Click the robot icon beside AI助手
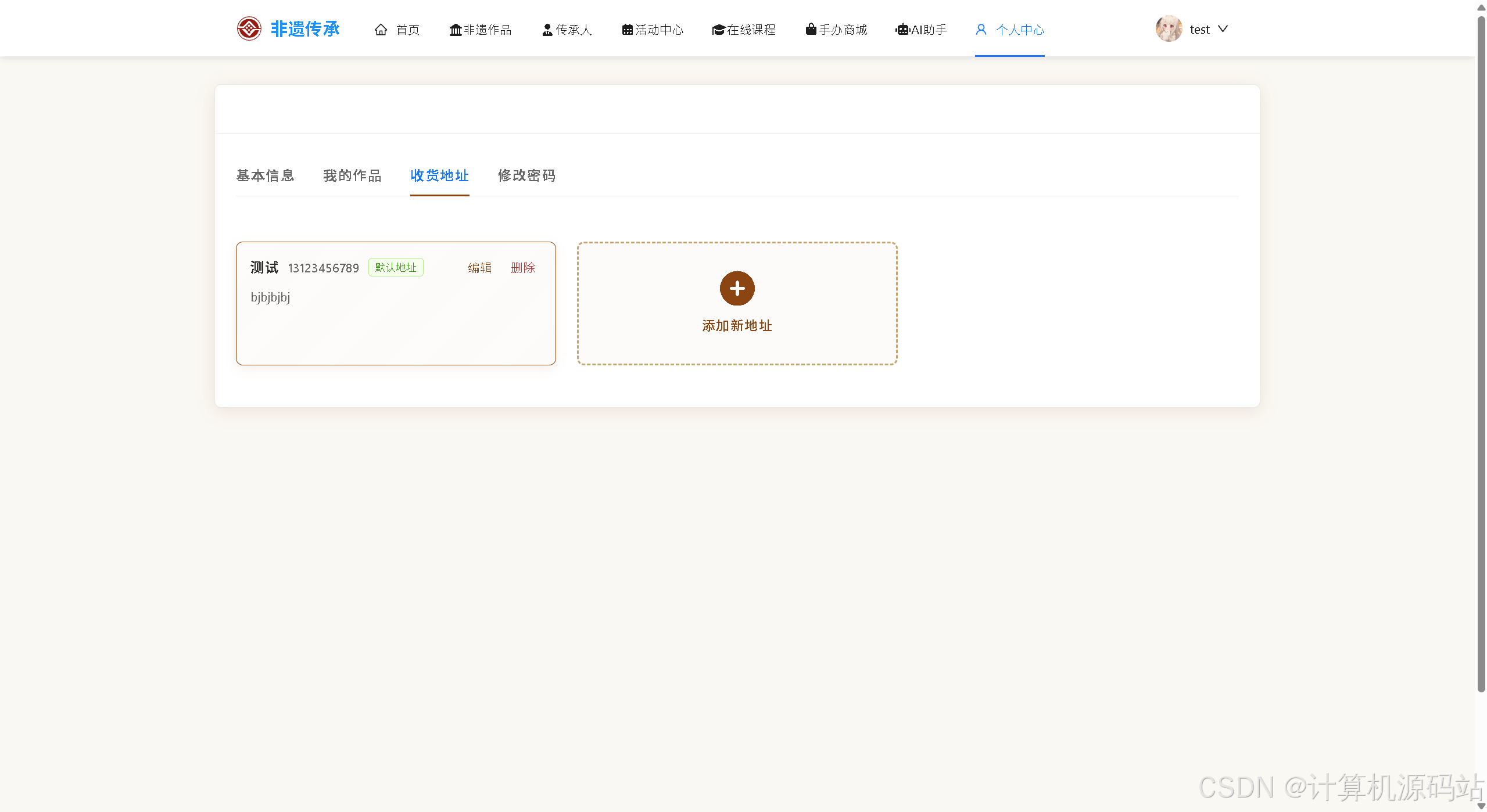Image resolution: width=1487 pixels, height=812 pixels. click(902, 30)
